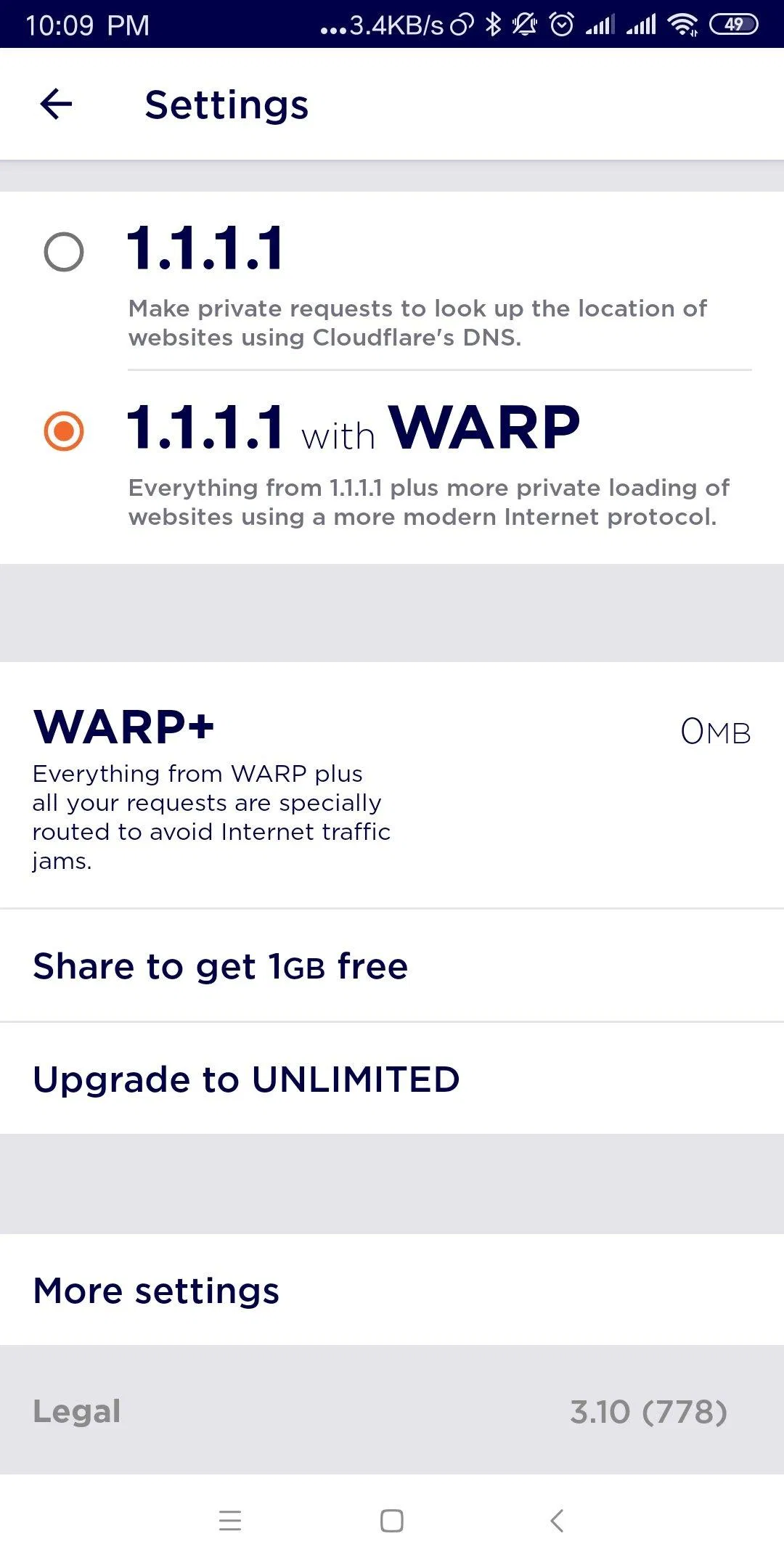Tap the 1.1.1.1 option title

(205, 249)
